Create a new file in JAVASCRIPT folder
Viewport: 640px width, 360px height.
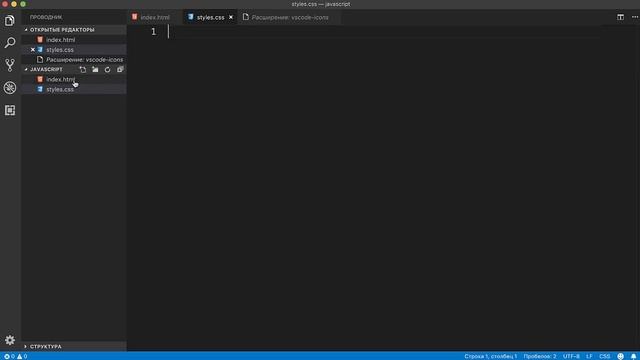click(x=83, y=69)
